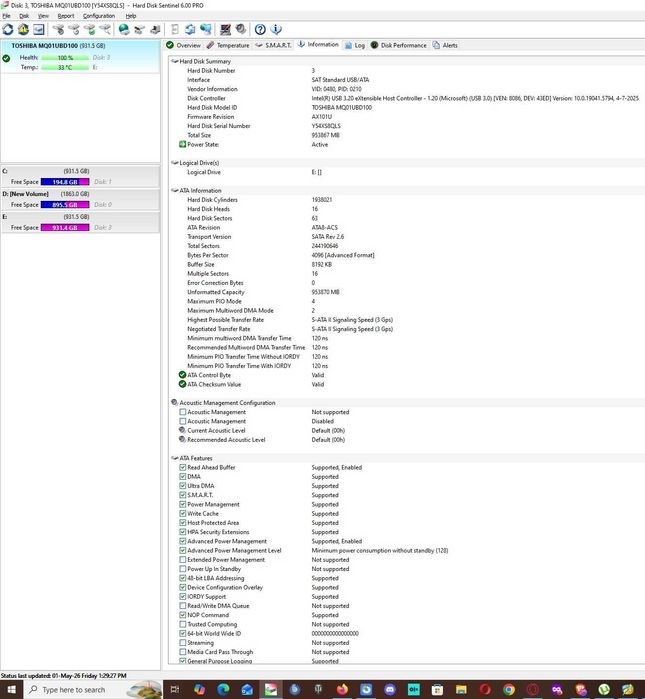Screen dimensions: 645x699
Task: Collapse the ATA Features section
Action: point(175,458)
